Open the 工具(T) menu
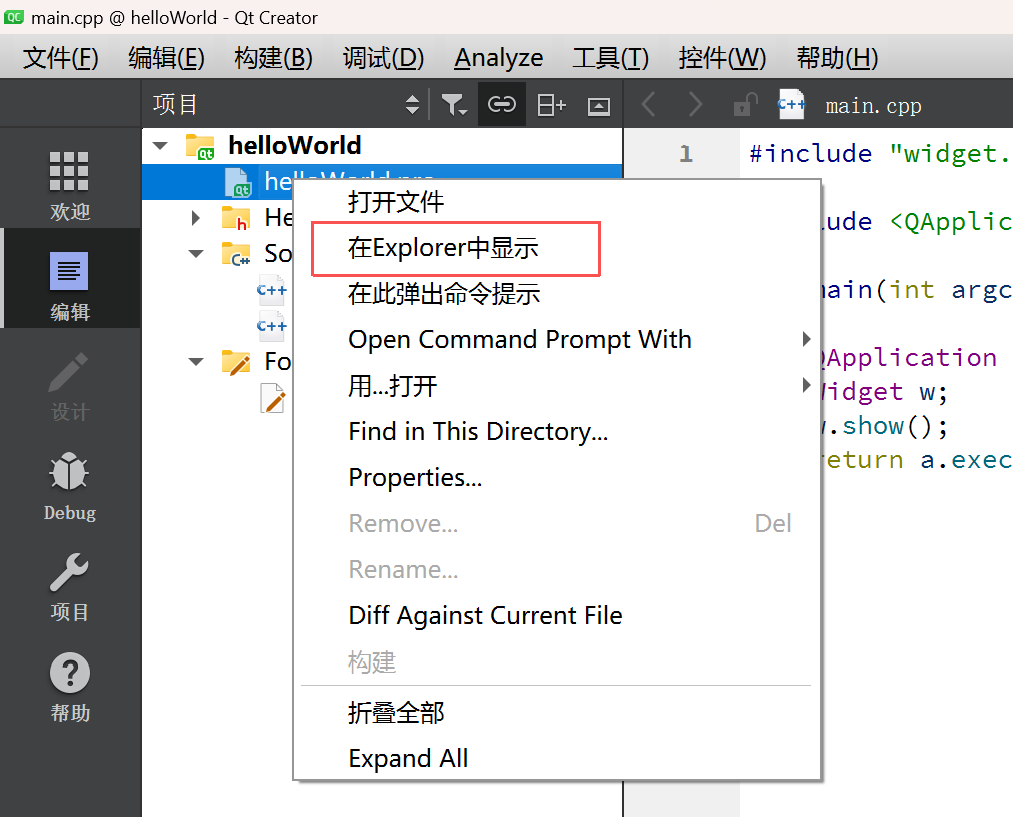 click(611, 58)
